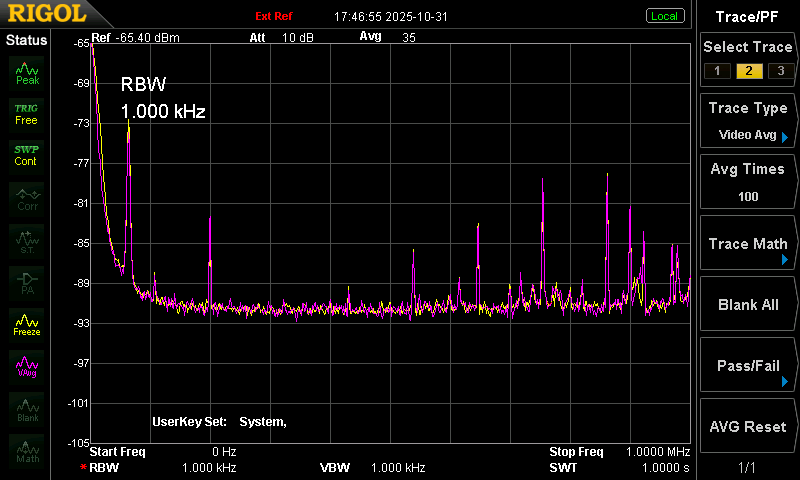Select the PA preamplifier status icon
Viewport: 800px width, 480px height.
[x=27, y=283]
